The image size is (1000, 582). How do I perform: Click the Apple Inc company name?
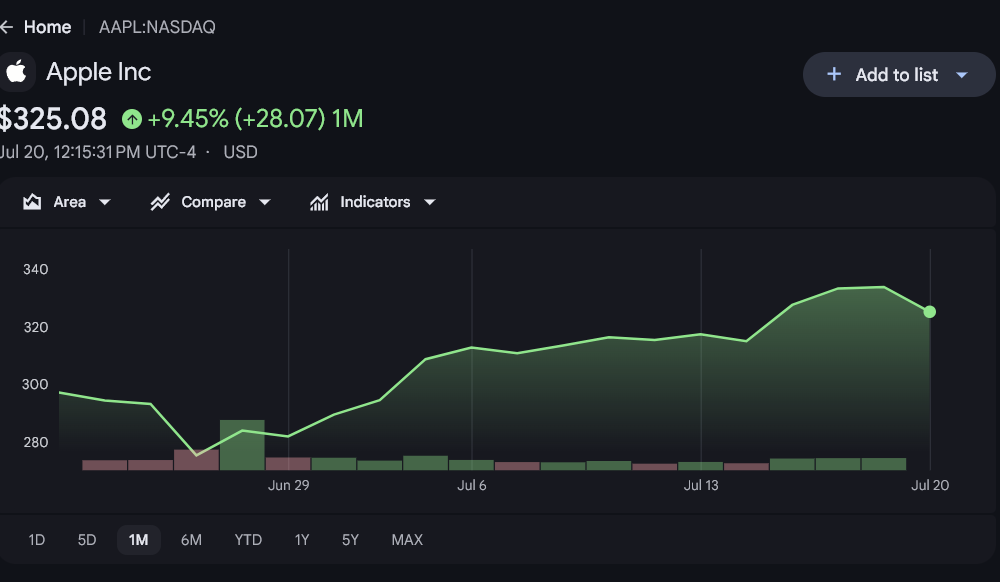tap(99, 72)
